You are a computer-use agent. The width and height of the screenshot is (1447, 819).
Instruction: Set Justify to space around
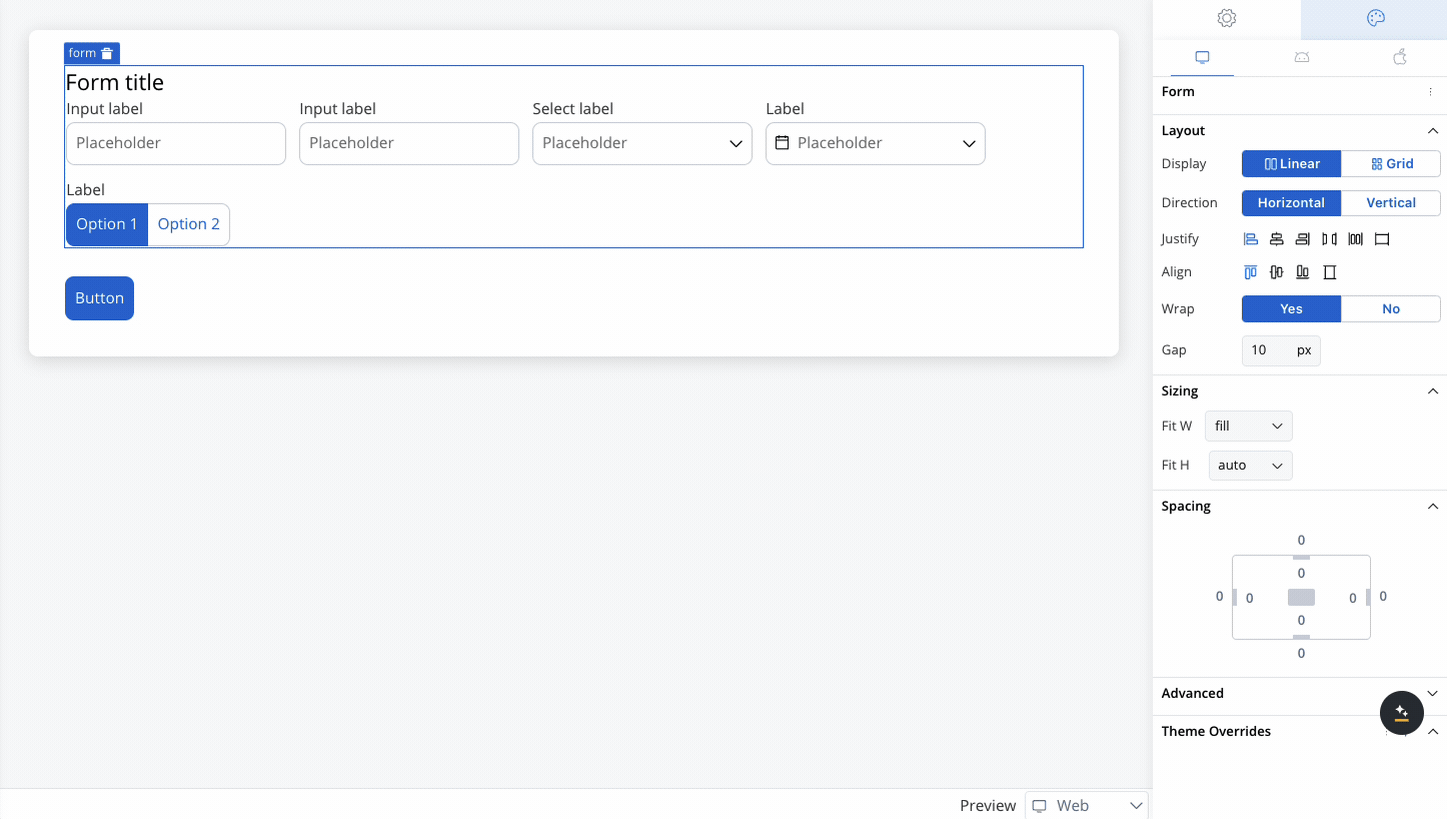1355,239
